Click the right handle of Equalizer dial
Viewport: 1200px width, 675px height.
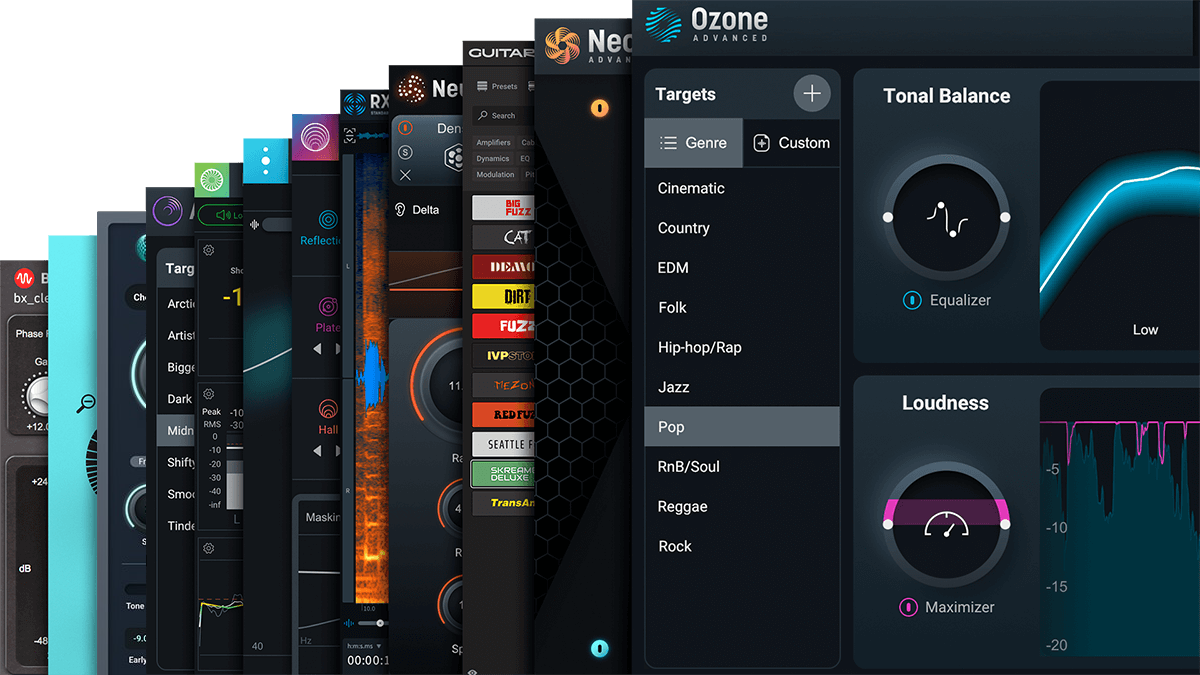pos(1005,217)
